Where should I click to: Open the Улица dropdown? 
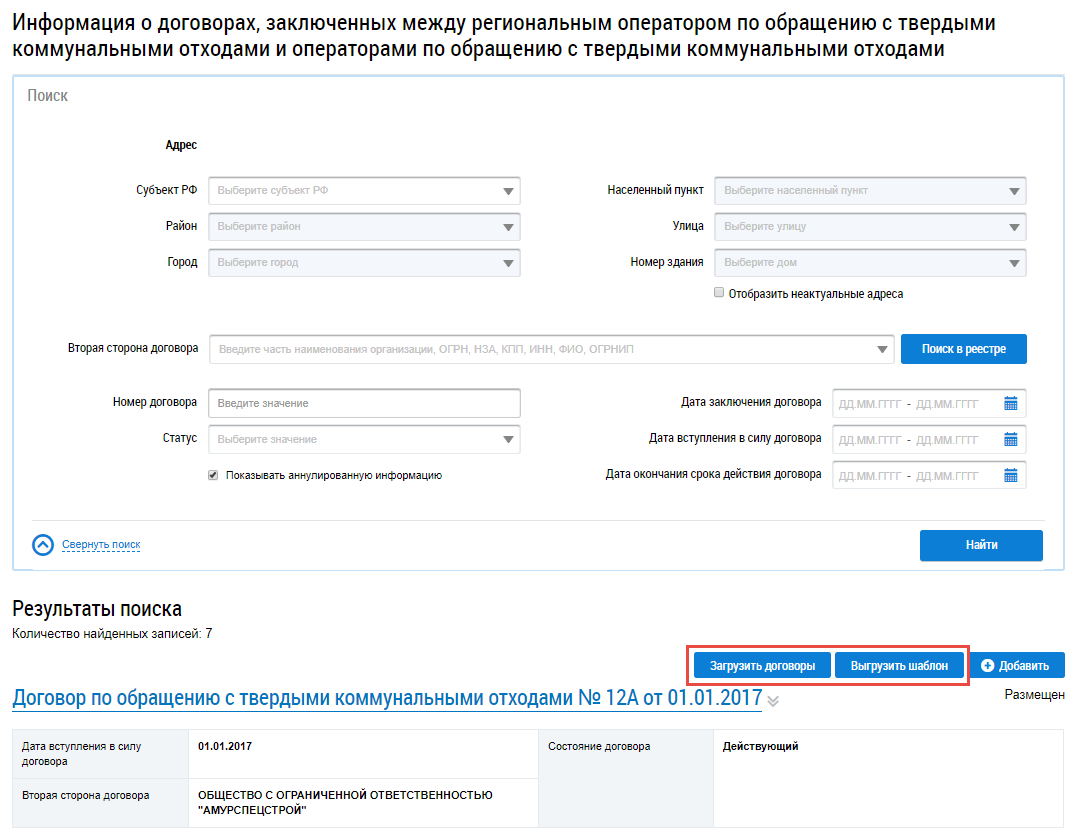click(1014, 226)
